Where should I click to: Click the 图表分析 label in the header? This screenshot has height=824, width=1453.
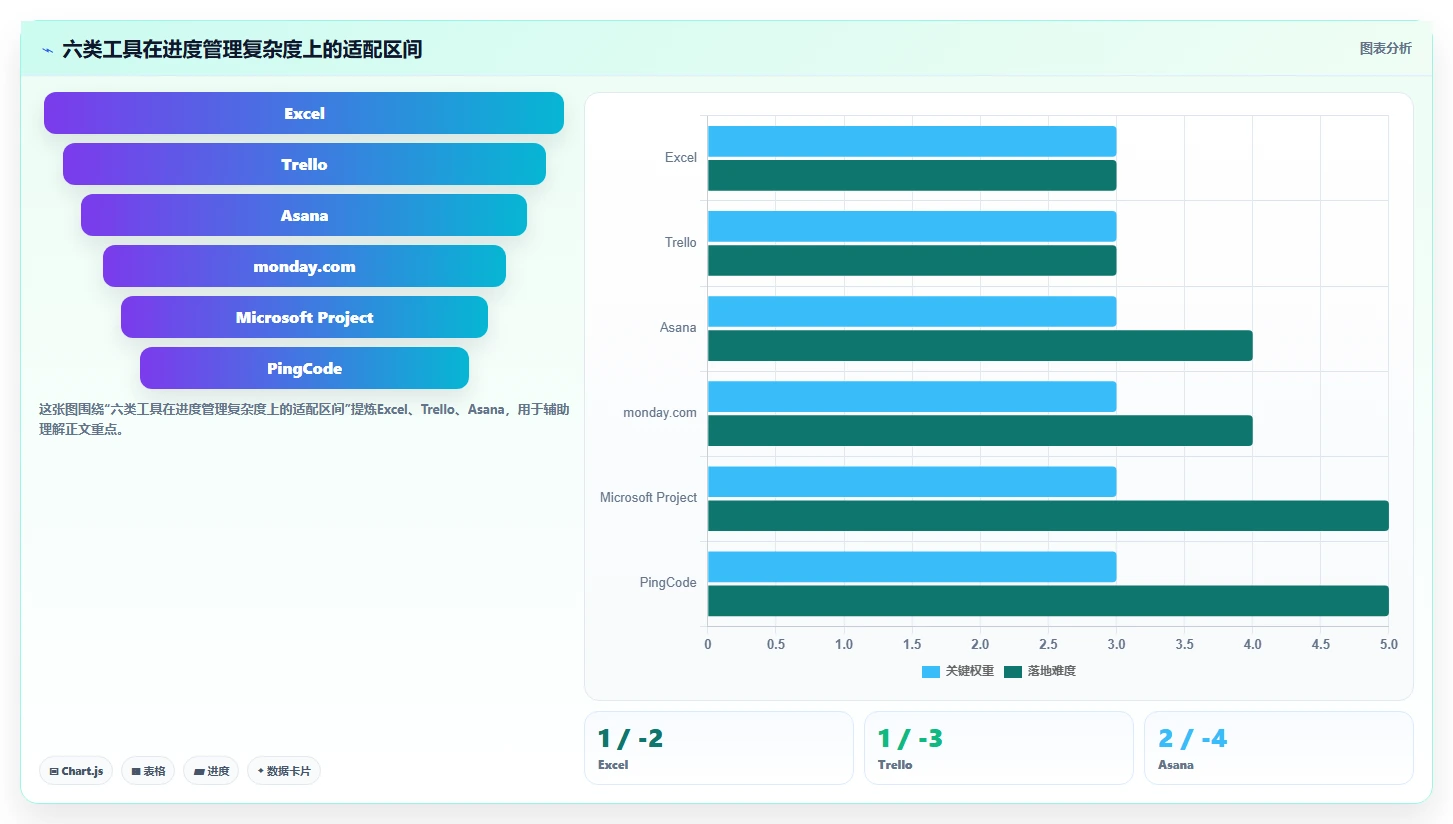tap(1385, 48)
